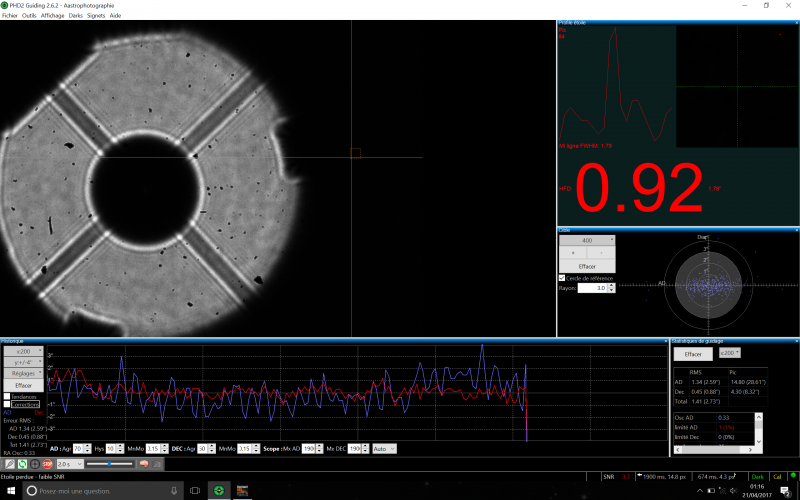Open the connect equipment (USB) icon

[x=10, y=464]
